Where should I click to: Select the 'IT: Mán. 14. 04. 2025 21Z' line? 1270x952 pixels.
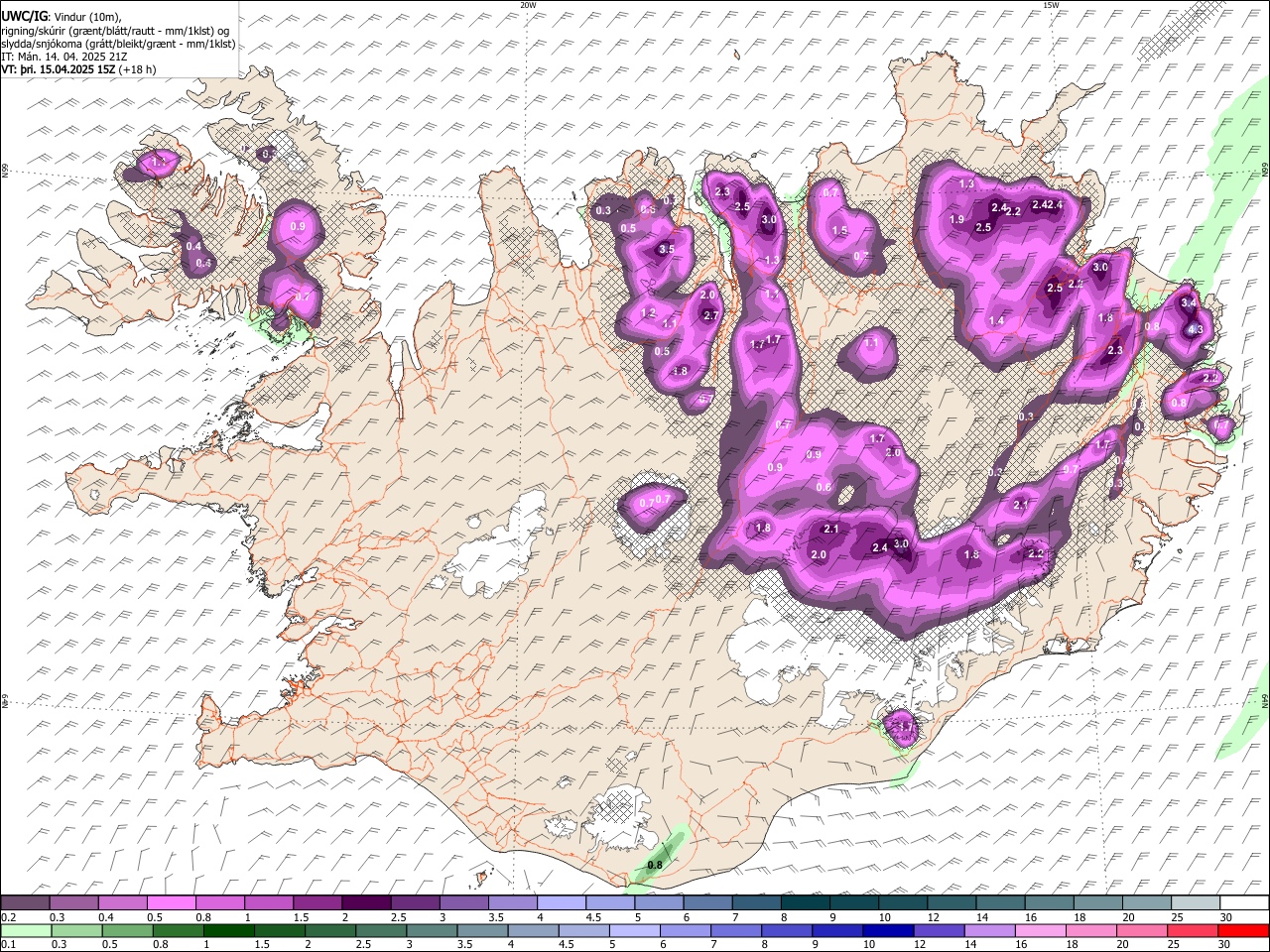point(64,57)
